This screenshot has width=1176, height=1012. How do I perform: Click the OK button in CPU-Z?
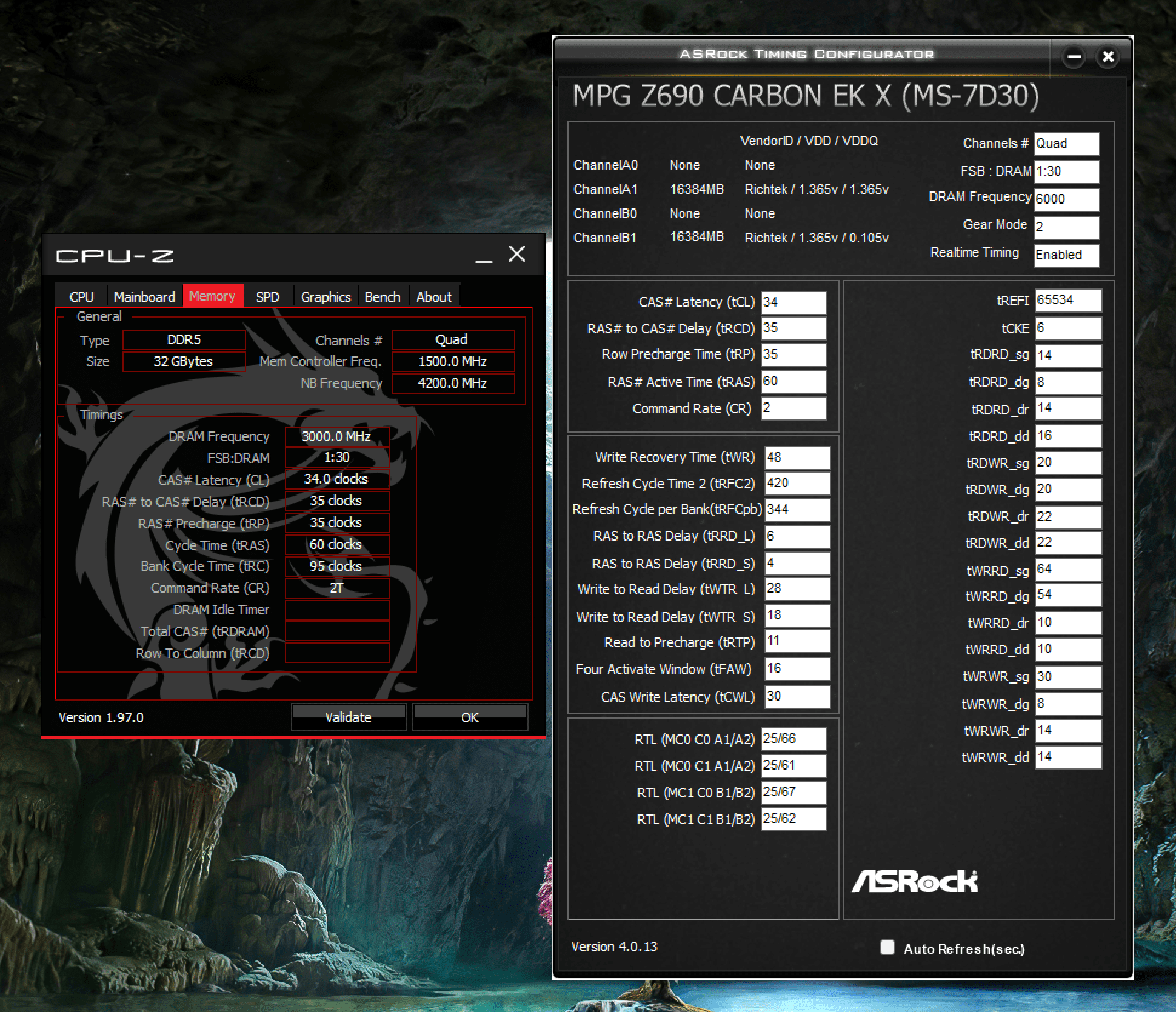coord(470,717)
